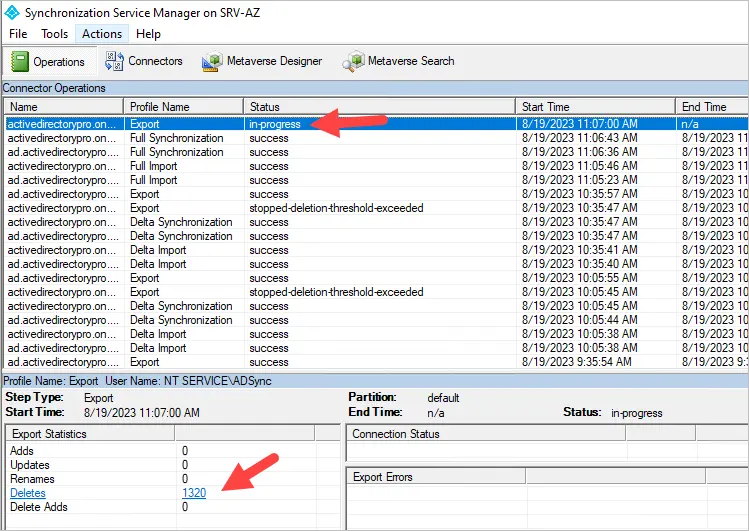The height and width of the screenshot is (531, 749).
Task: Switch to the Operations view label
Action: [x=59, y=62]
